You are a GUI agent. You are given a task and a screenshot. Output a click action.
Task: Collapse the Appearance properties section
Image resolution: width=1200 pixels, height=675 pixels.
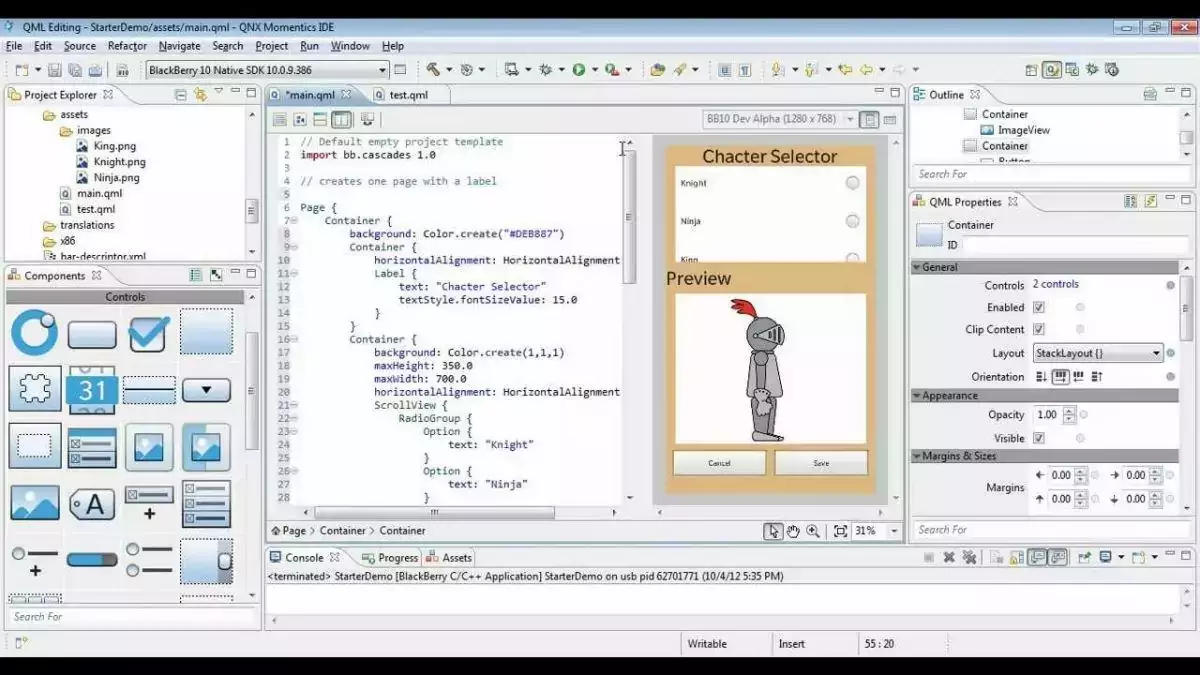[917, 396]
